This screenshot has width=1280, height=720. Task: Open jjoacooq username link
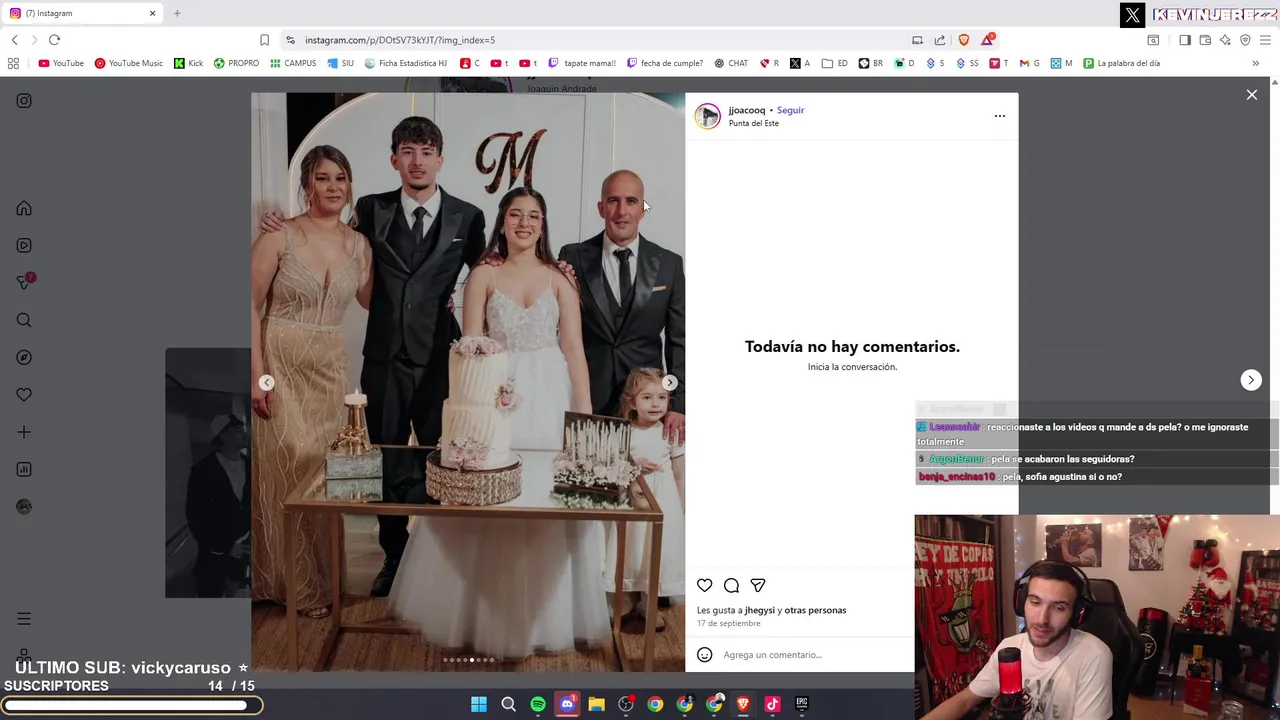747,110
